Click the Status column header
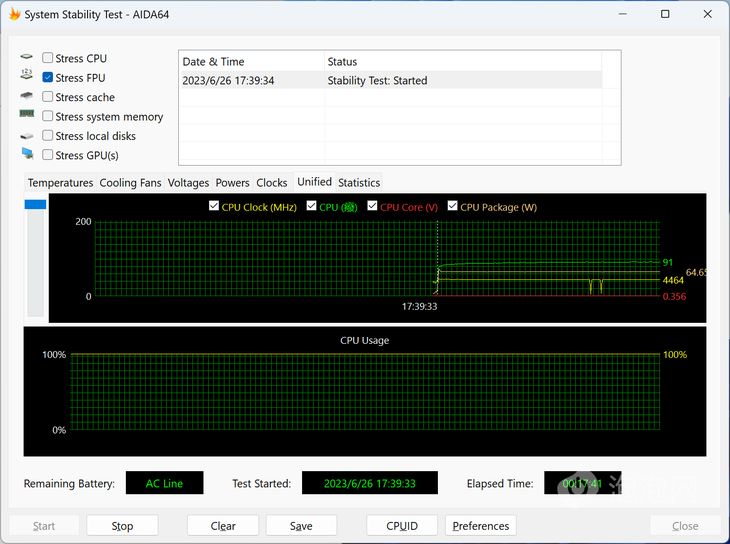 tap(463, 61)
